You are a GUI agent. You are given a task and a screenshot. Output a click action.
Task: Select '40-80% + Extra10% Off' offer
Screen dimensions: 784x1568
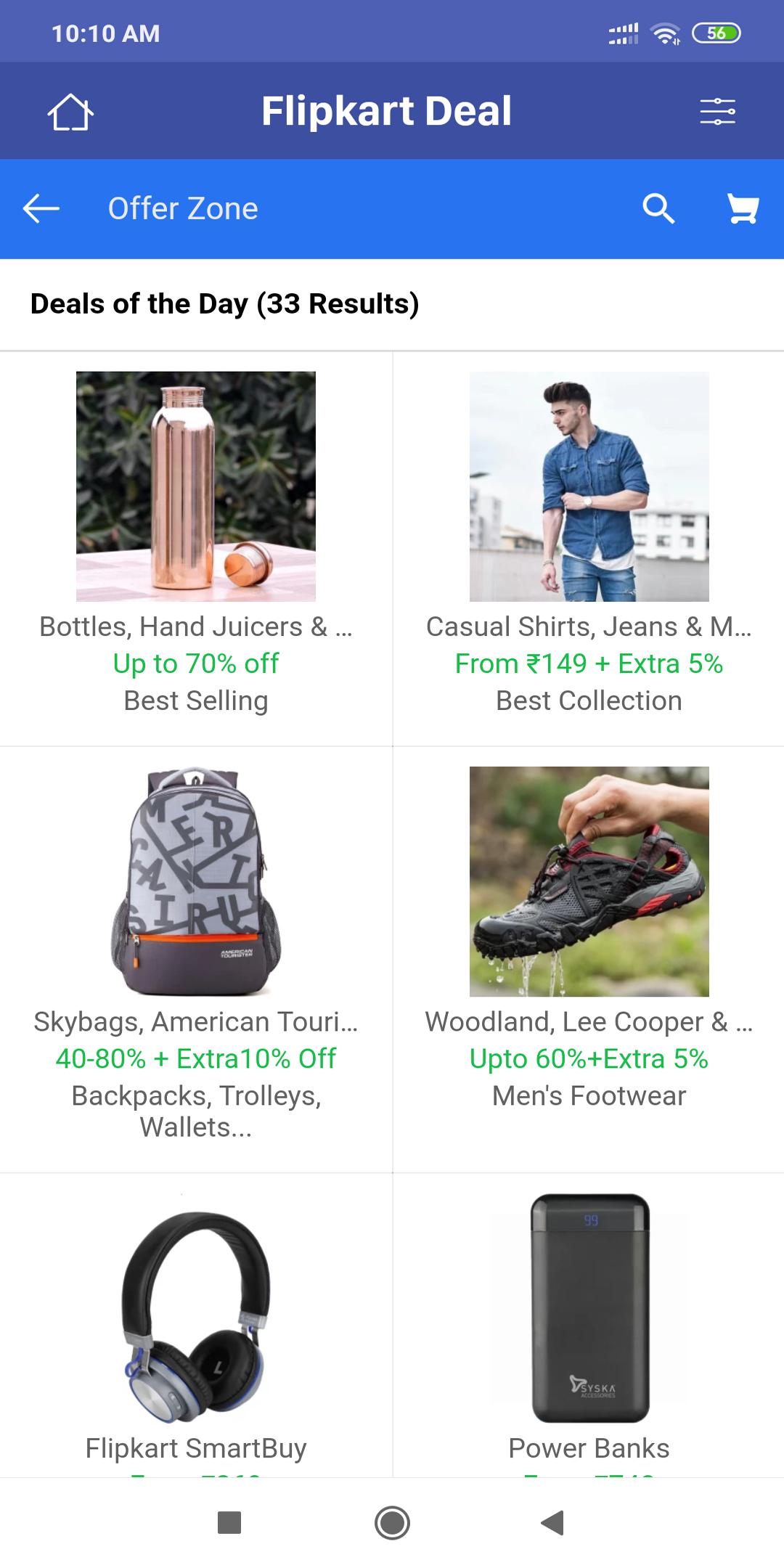(196, 1058)
